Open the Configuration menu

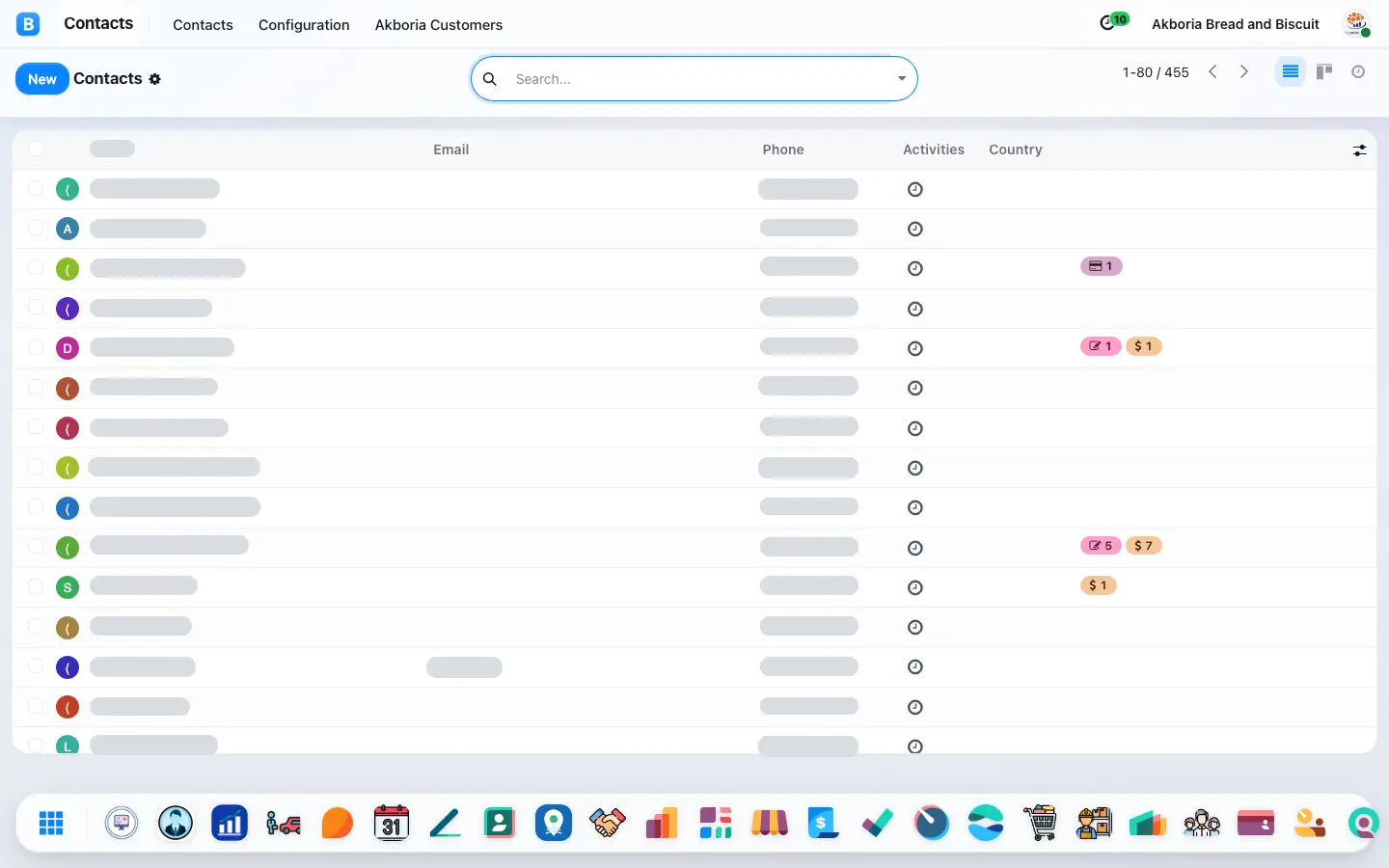(x=304, y=25)
